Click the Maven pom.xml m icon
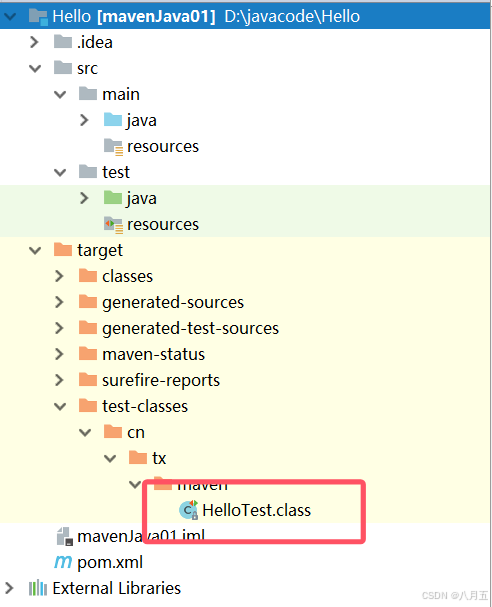This screenshot has width=492, height=607. pos(63,562)
